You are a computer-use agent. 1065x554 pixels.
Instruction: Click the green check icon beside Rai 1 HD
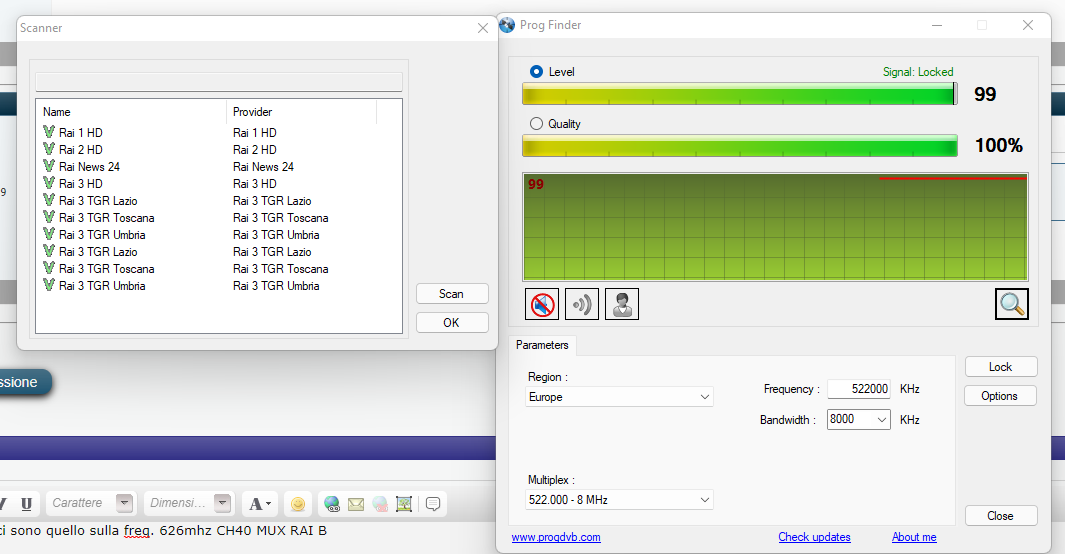coord(49,132)
